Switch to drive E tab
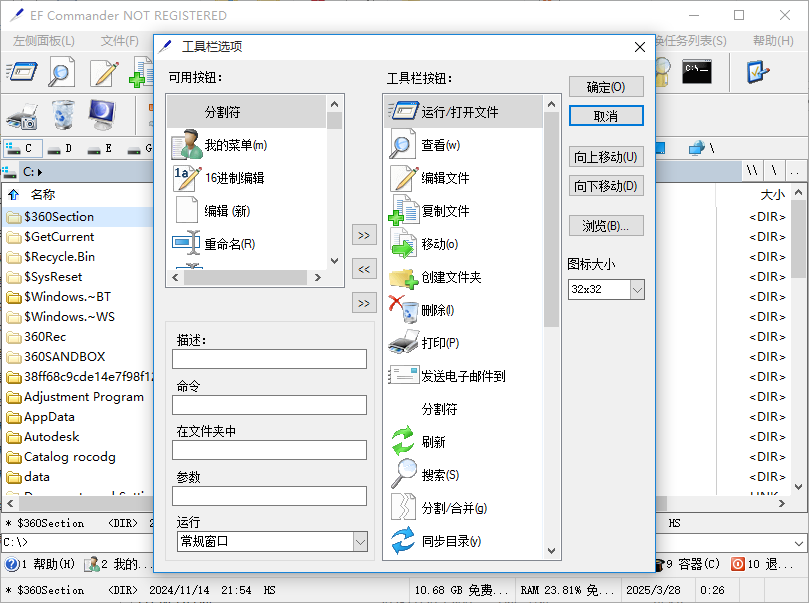809x603 pixels. tap(100, 149)
